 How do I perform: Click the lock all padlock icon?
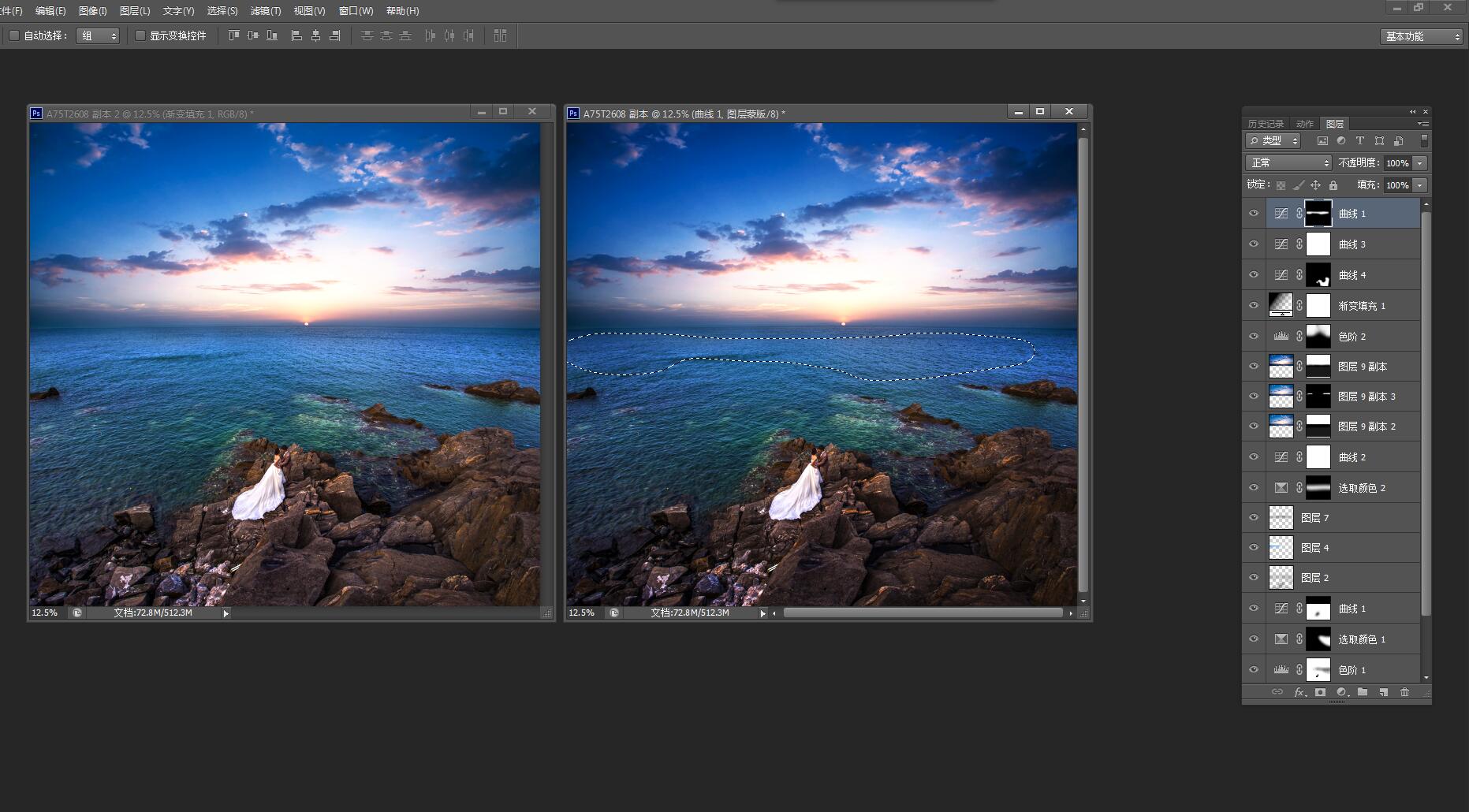(x=1333, y=185)
